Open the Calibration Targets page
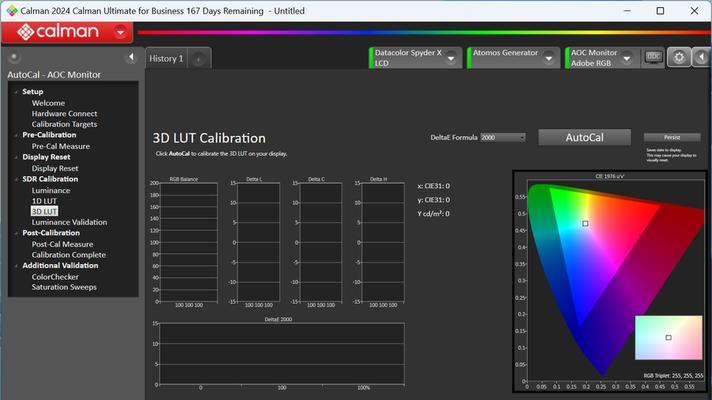Screen dimensions: 712x400 pyautogui.click(x=64, y=124)
